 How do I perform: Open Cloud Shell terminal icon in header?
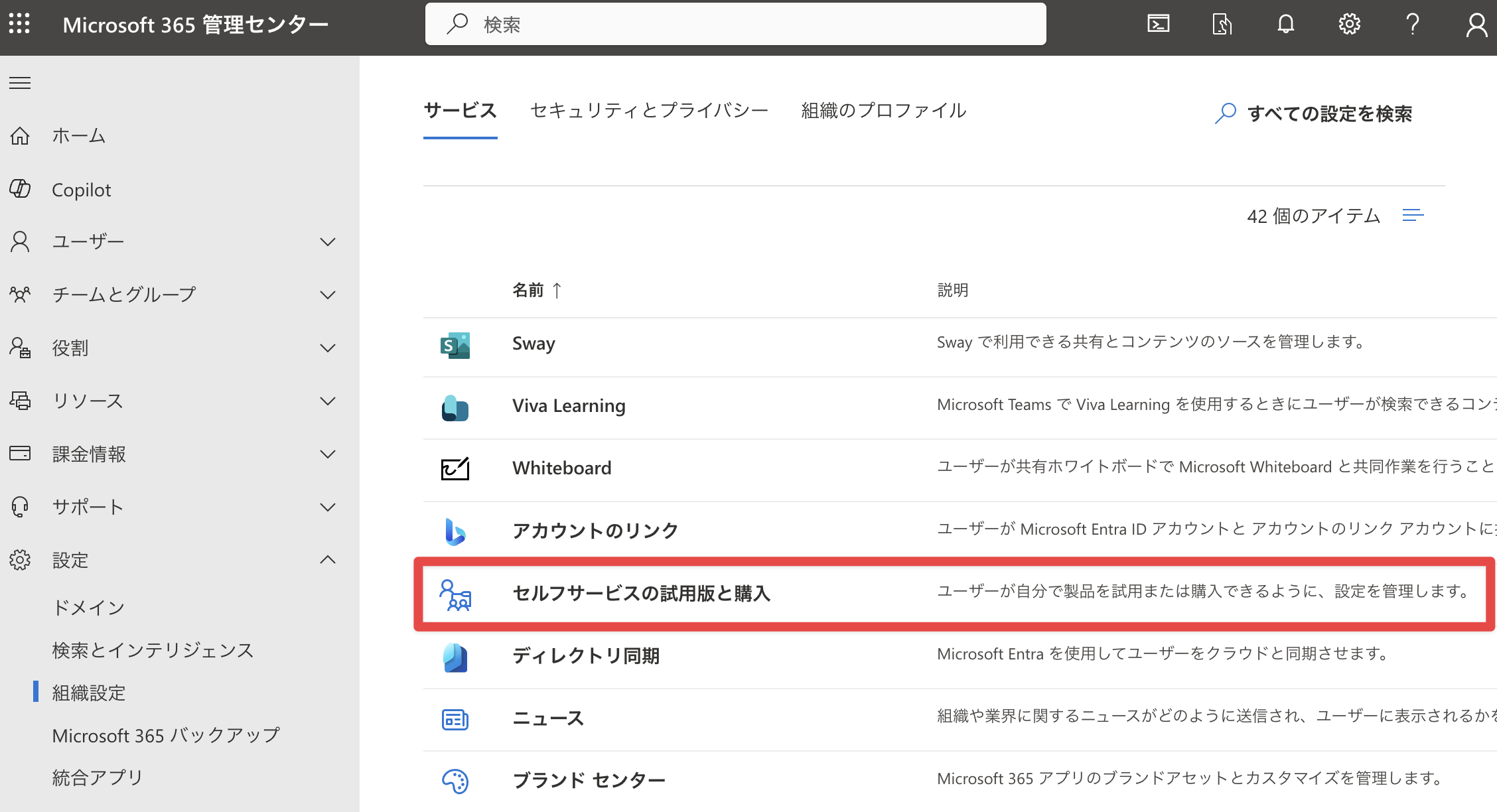(1159, 24)
